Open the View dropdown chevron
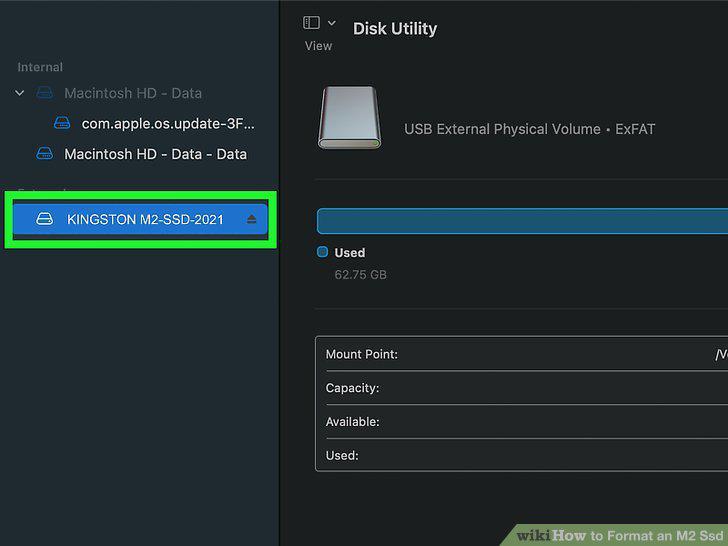Image resolution: width=728 pixels, height=546 pixels. pos(332,23)
